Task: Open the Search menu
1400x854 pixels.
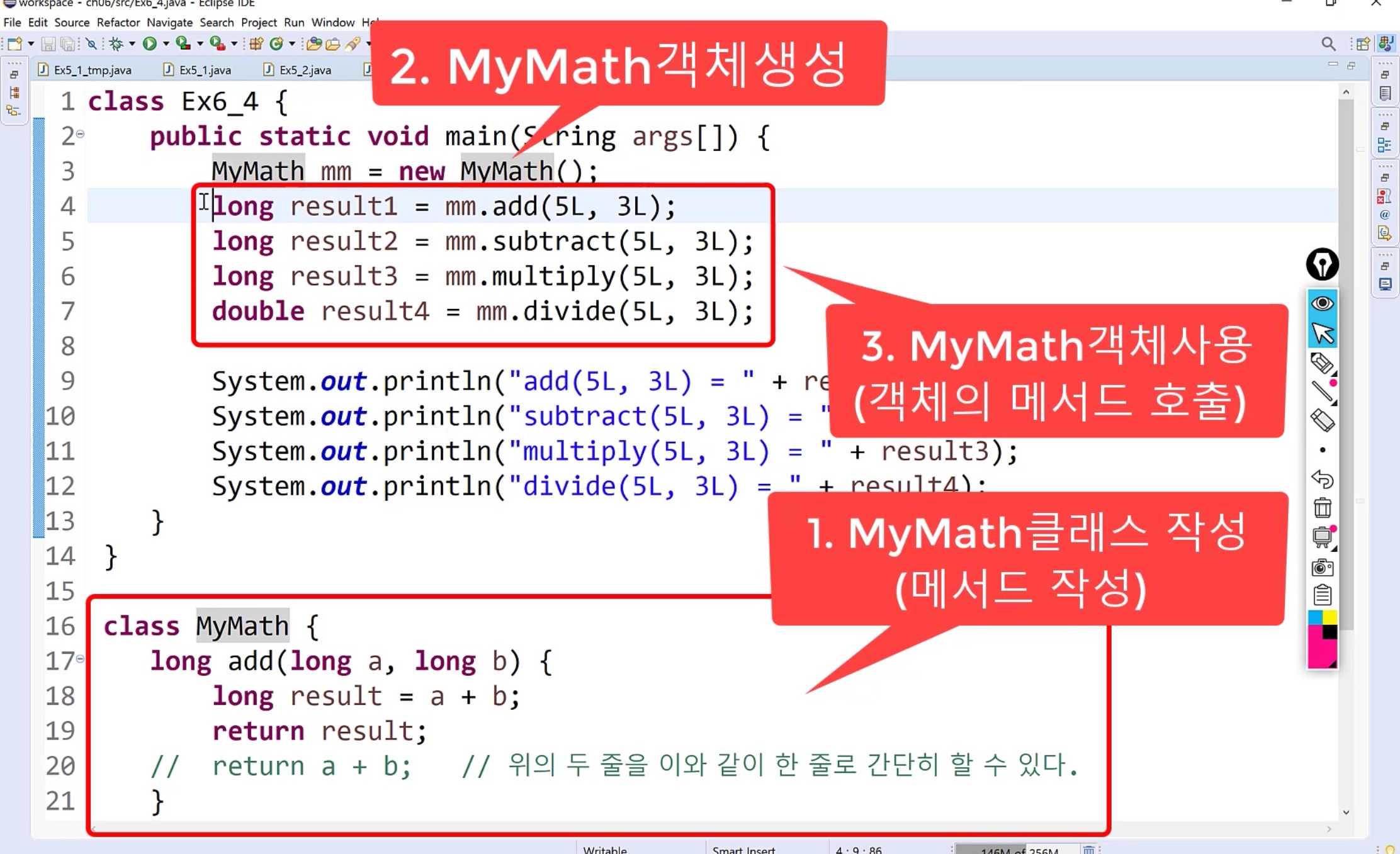Action: pos(217,22)
